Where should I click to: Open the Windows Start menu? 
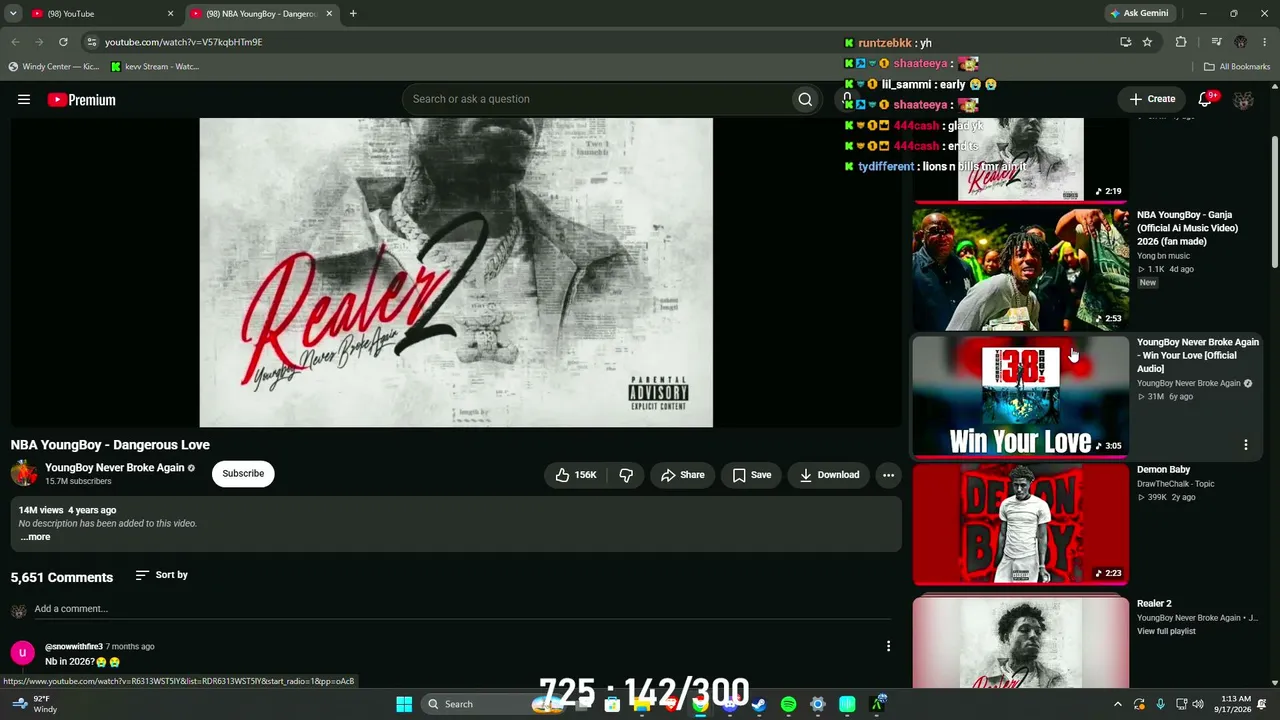coord(404,704)
